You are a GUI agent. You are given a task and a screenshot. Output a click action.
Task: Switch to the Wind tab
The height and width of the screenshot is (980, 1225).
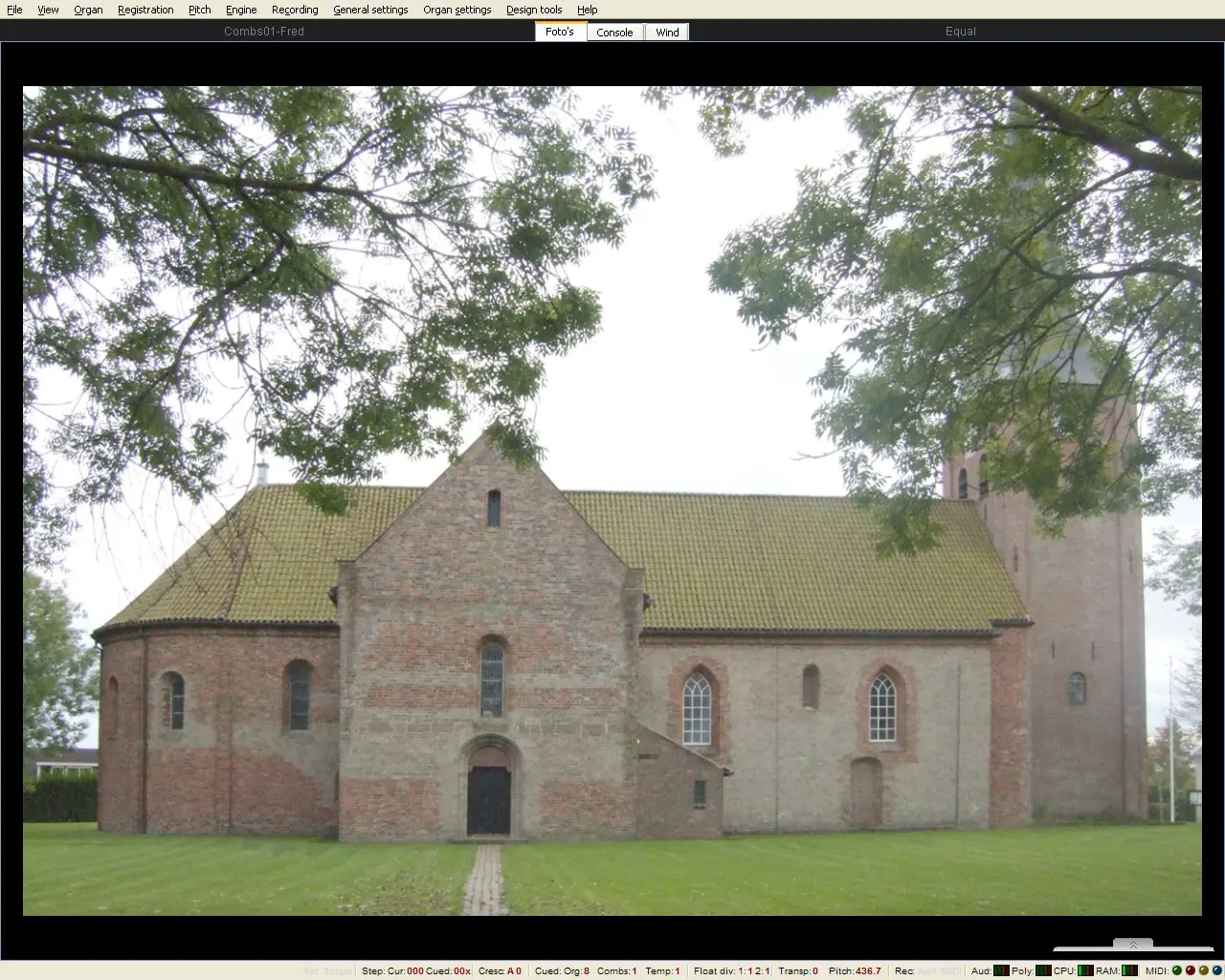pyautogui.click(x=667, y=33)
